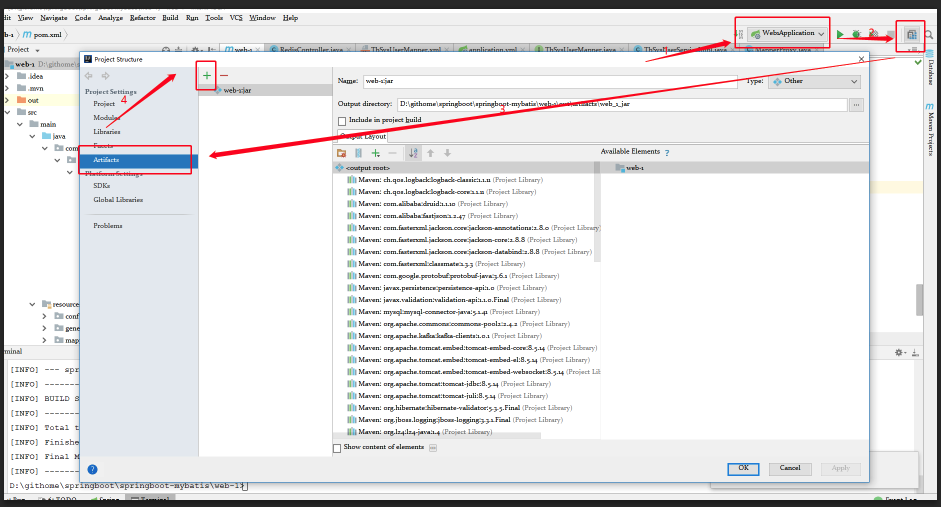Run WebApplication with green play icon
The height and width of the screenshot is (507, 941).
pos(840,34)
